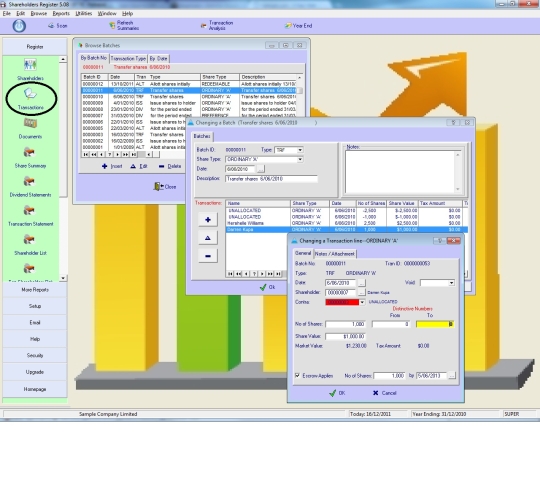Click Delete in Browse Batches

point(170,166)
